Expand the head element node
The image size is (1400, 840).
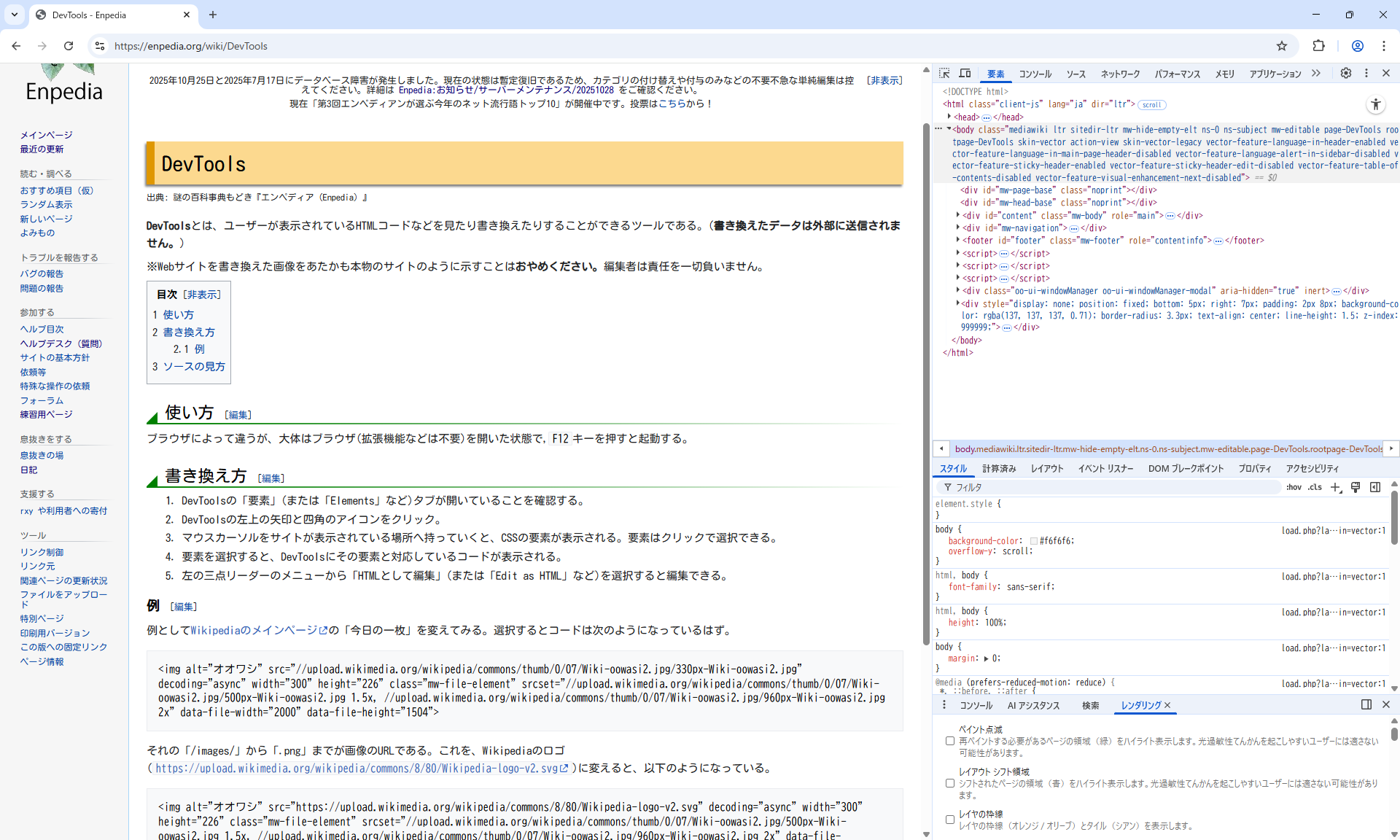949,117
